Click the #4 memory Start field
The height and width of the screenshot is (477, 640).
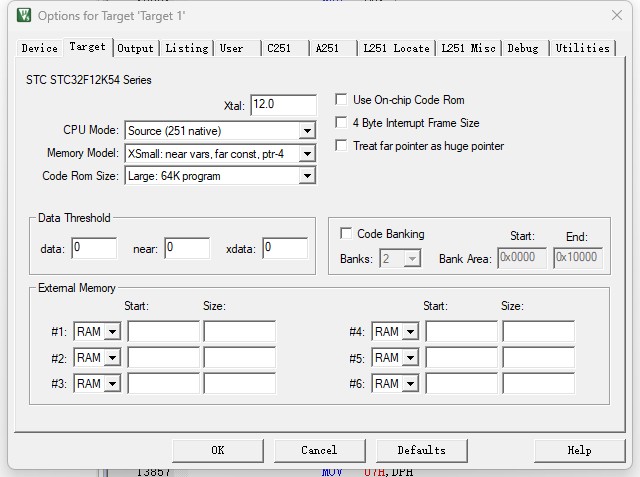[462, 331]
